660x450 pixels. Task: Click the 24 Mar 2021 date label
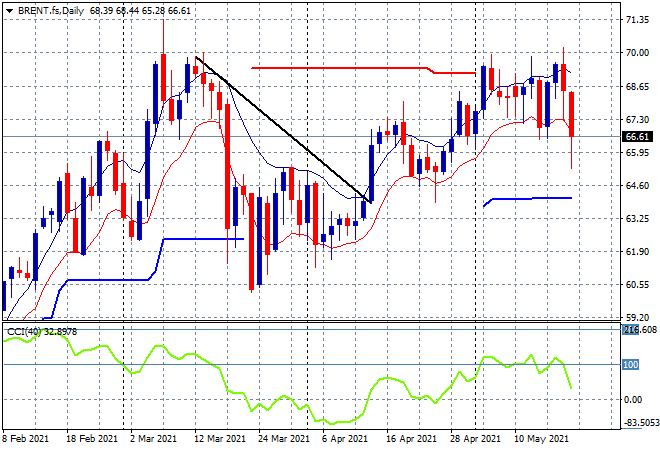(284, 439)
